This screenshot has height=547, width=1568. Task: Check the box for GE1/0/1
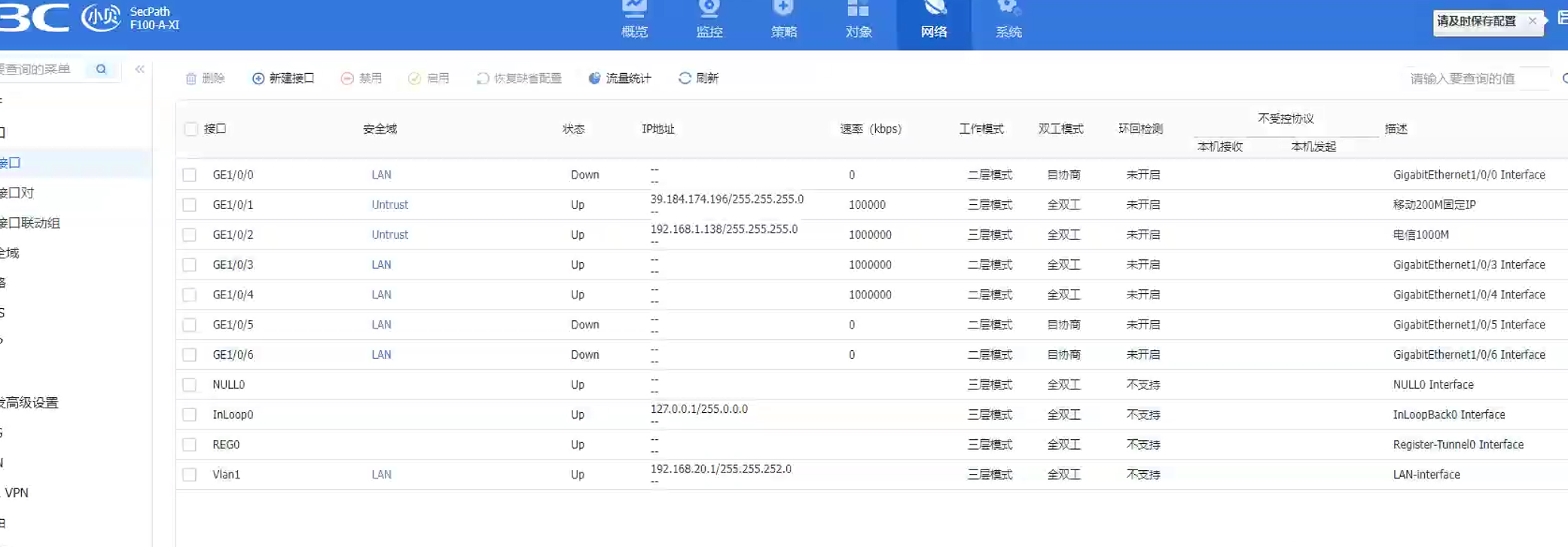pyautogui.click(x=189, y=205)
